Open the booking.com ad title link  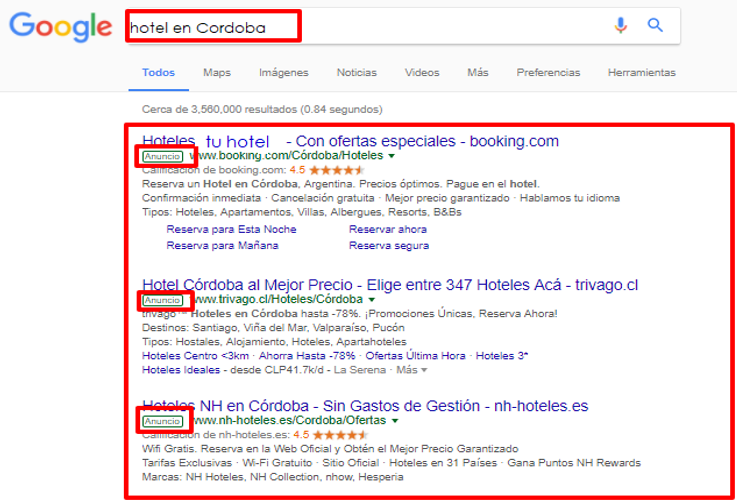click(350, 141)
